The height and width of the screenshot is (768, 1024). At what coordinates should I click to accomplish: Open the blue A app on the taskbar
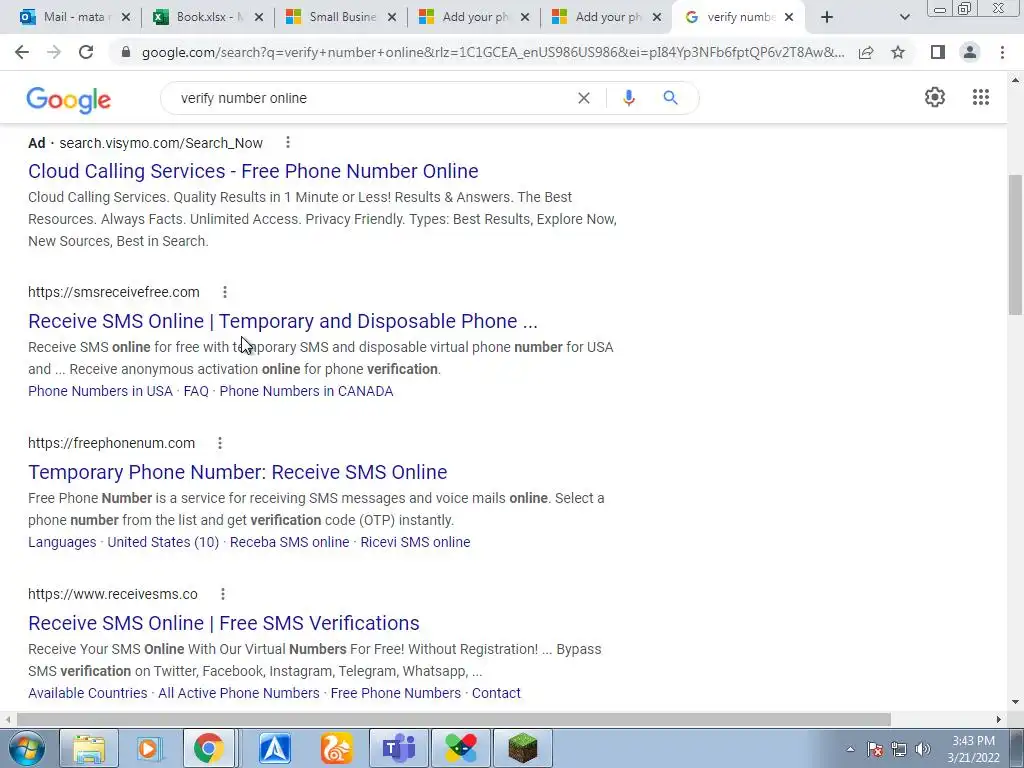[x=275, y=748]
